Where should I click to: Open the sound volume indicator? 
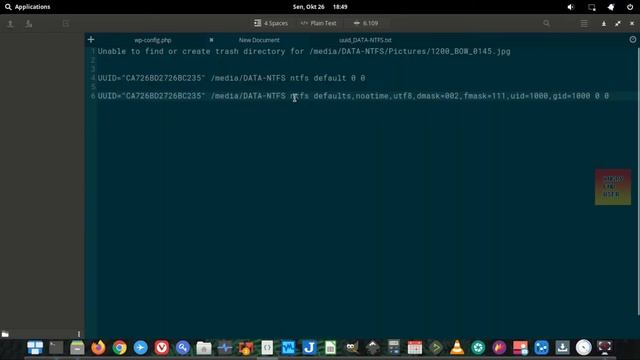point(571,7)
